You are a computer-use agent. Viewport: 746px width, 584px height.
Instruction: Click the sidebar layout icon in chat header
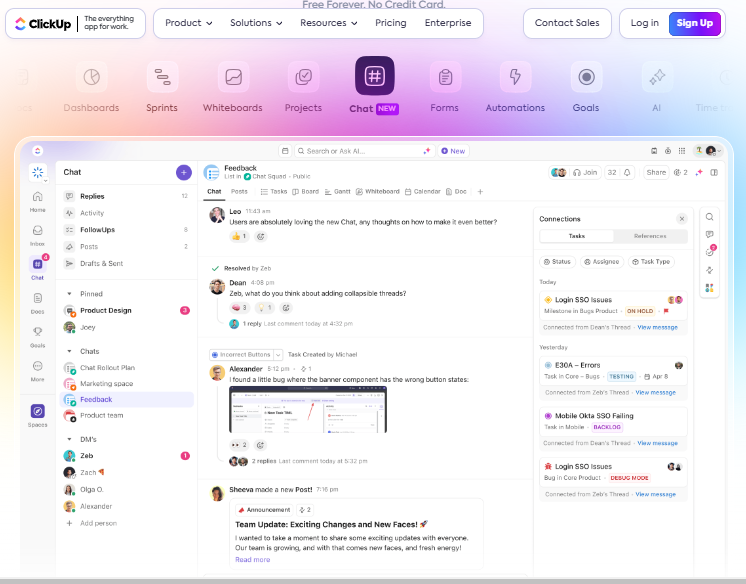pos(714,172)
